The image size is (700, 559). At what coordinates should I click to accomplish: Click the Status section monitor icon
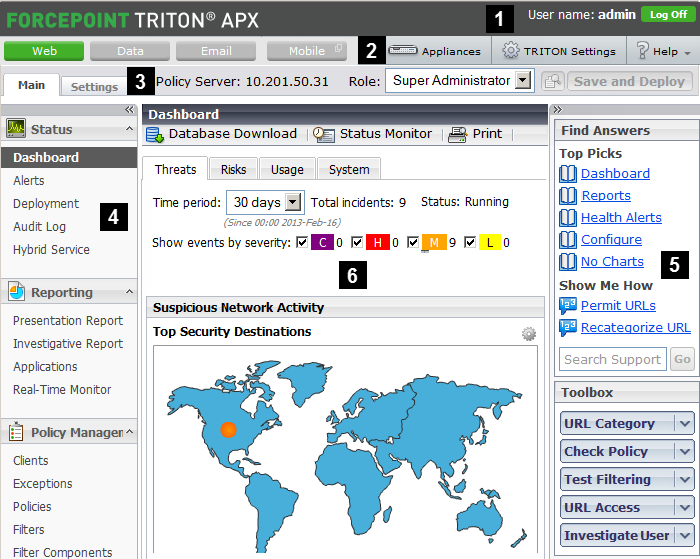pyautogui.click(x=16, y=129)
